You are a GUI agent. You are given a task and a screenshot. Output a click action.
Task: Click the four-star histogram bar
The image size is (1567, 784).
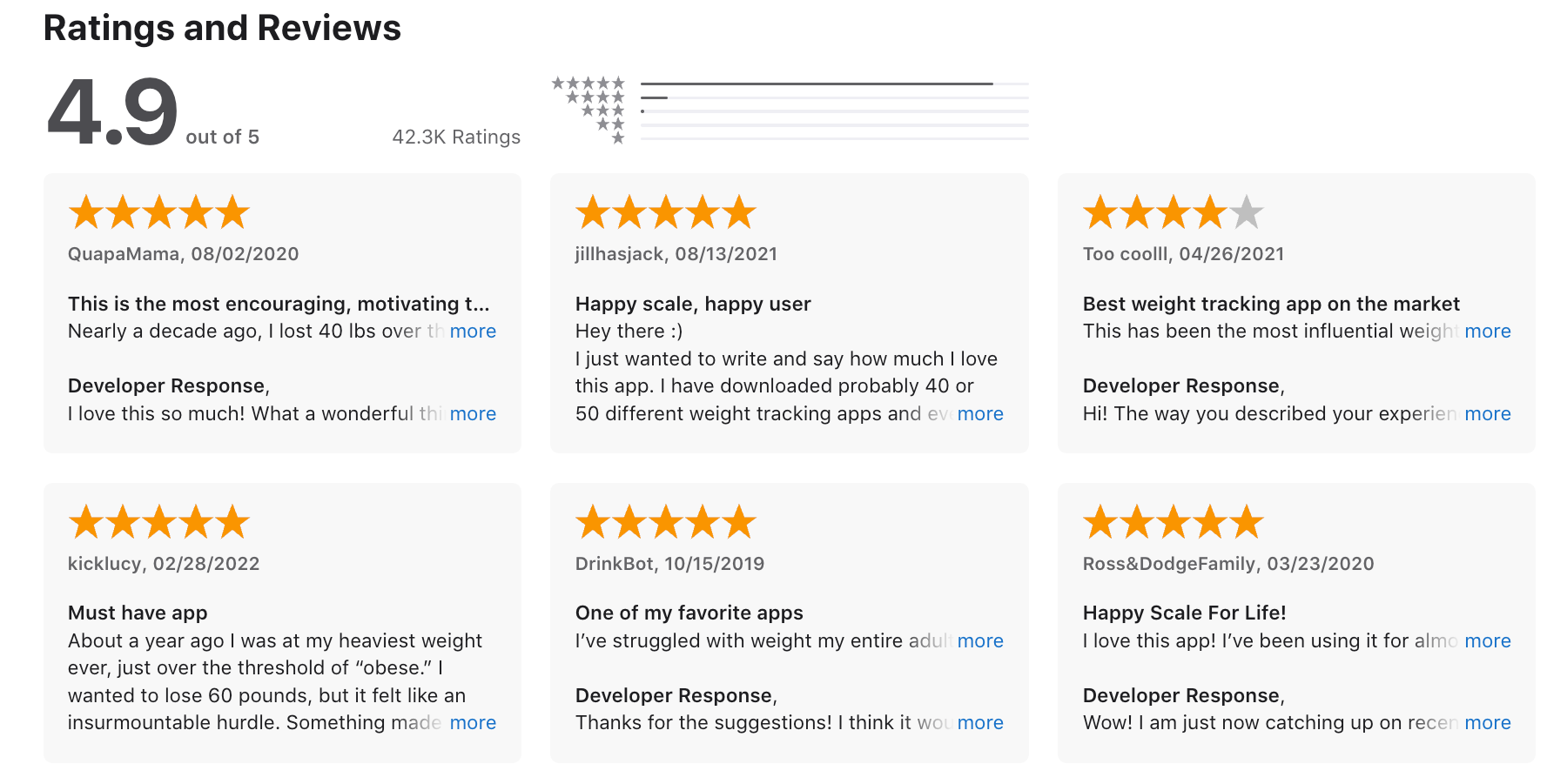pos(835,97)
